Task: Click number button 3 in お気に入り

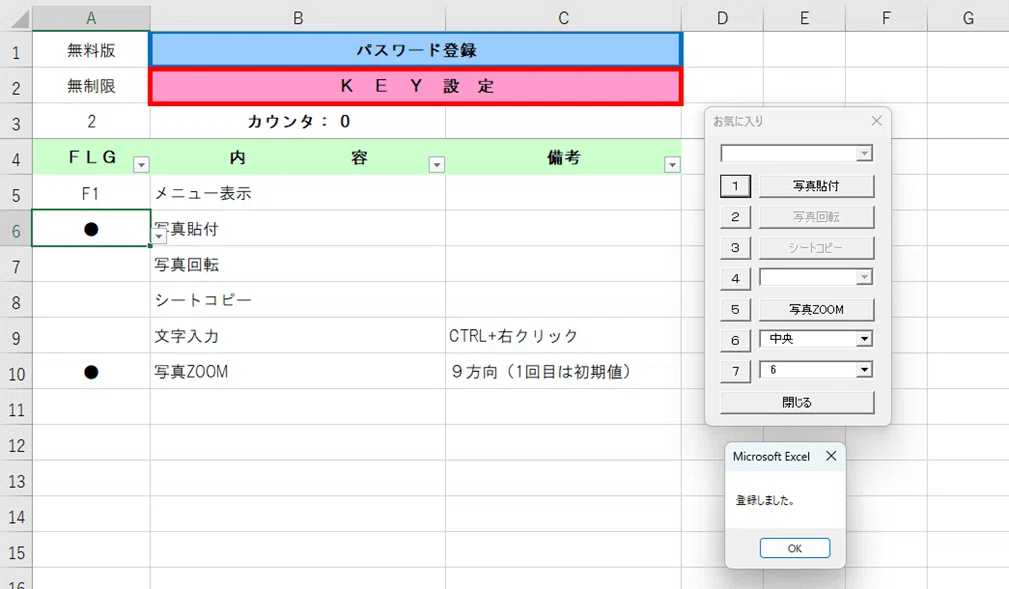Action: [x=735, y=248]
